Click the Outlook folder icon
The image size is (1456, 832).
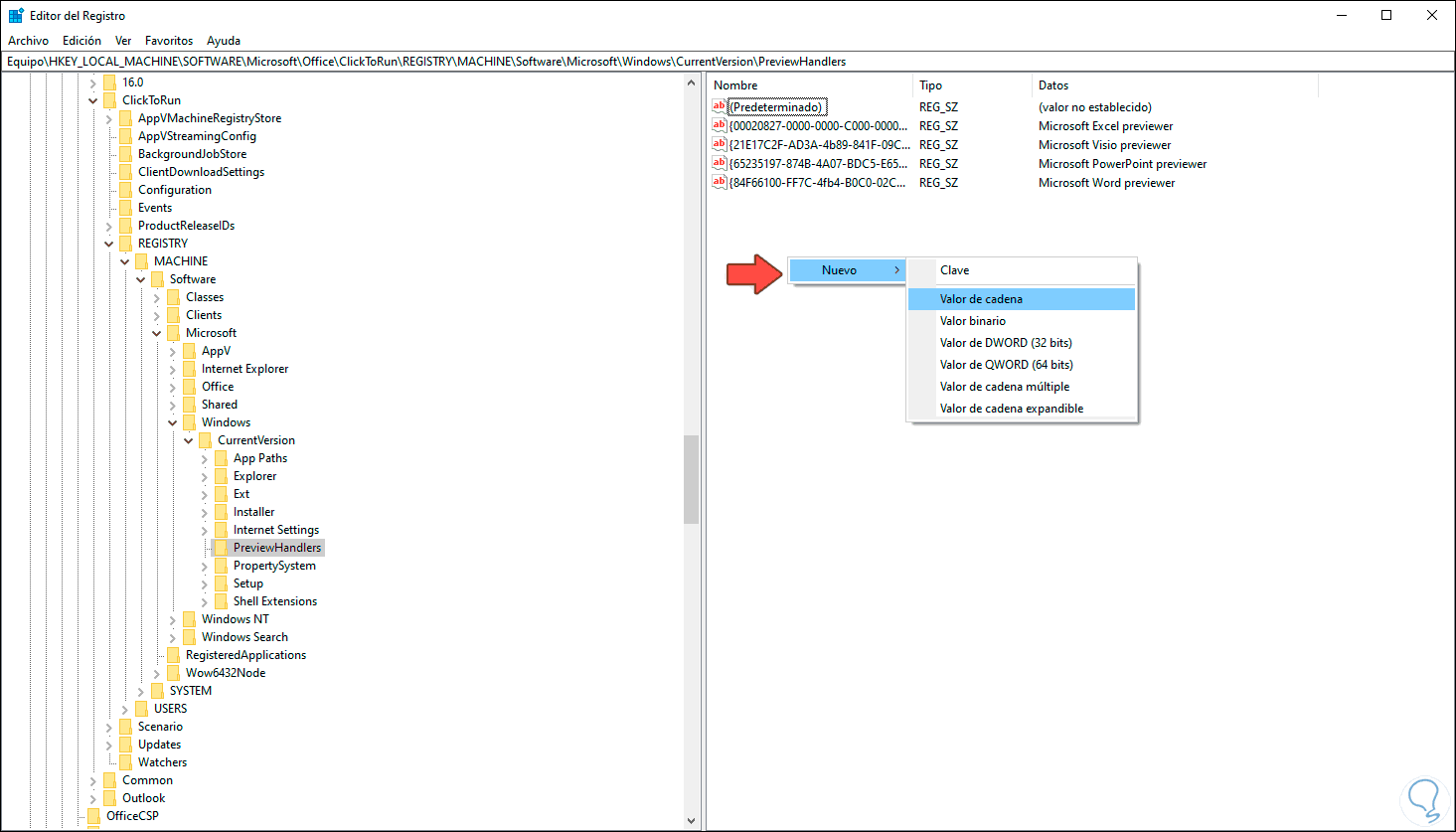pos(109,798)
